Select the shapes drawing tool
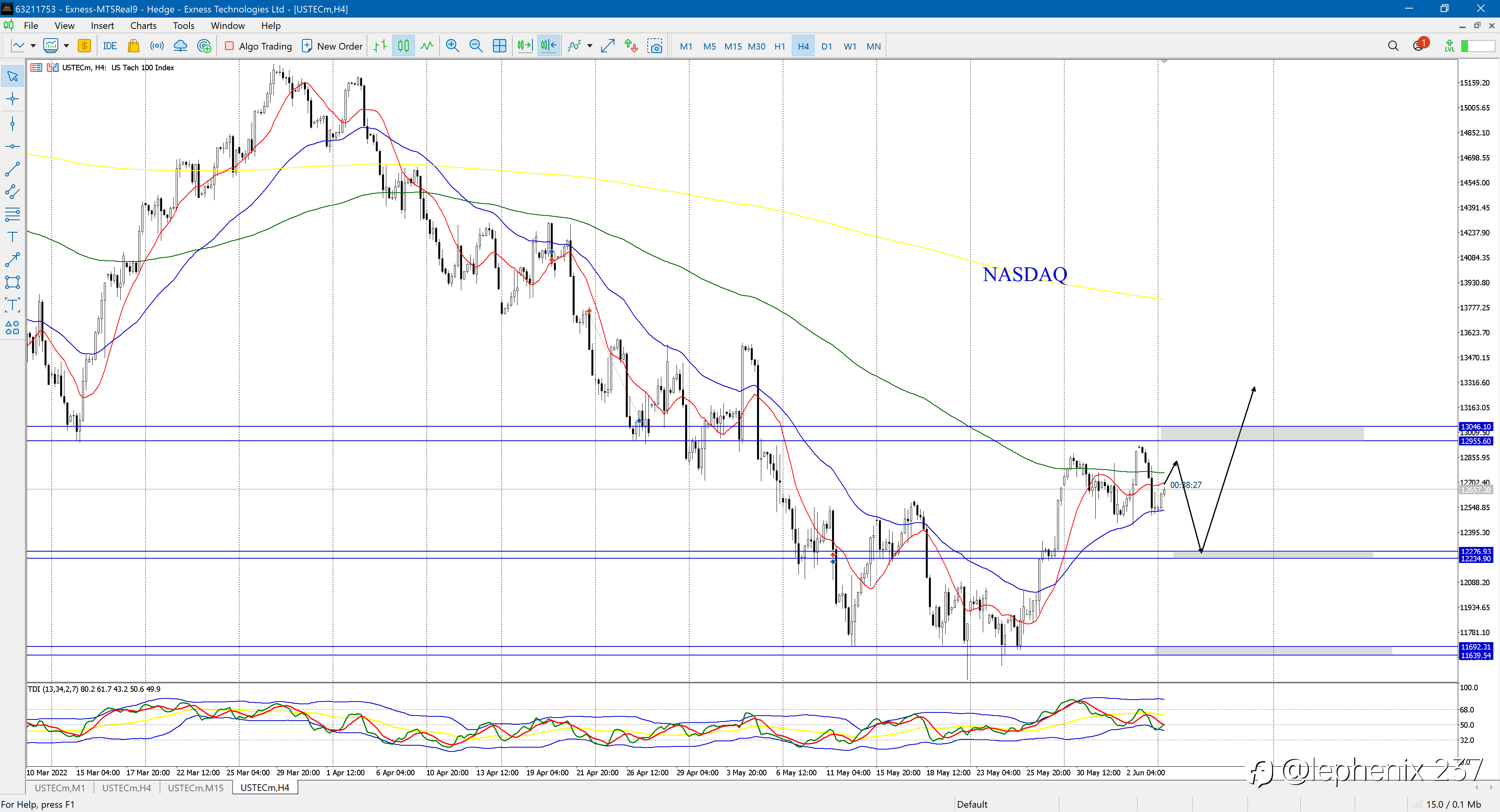1500x812 pixels. click(12, 328)
